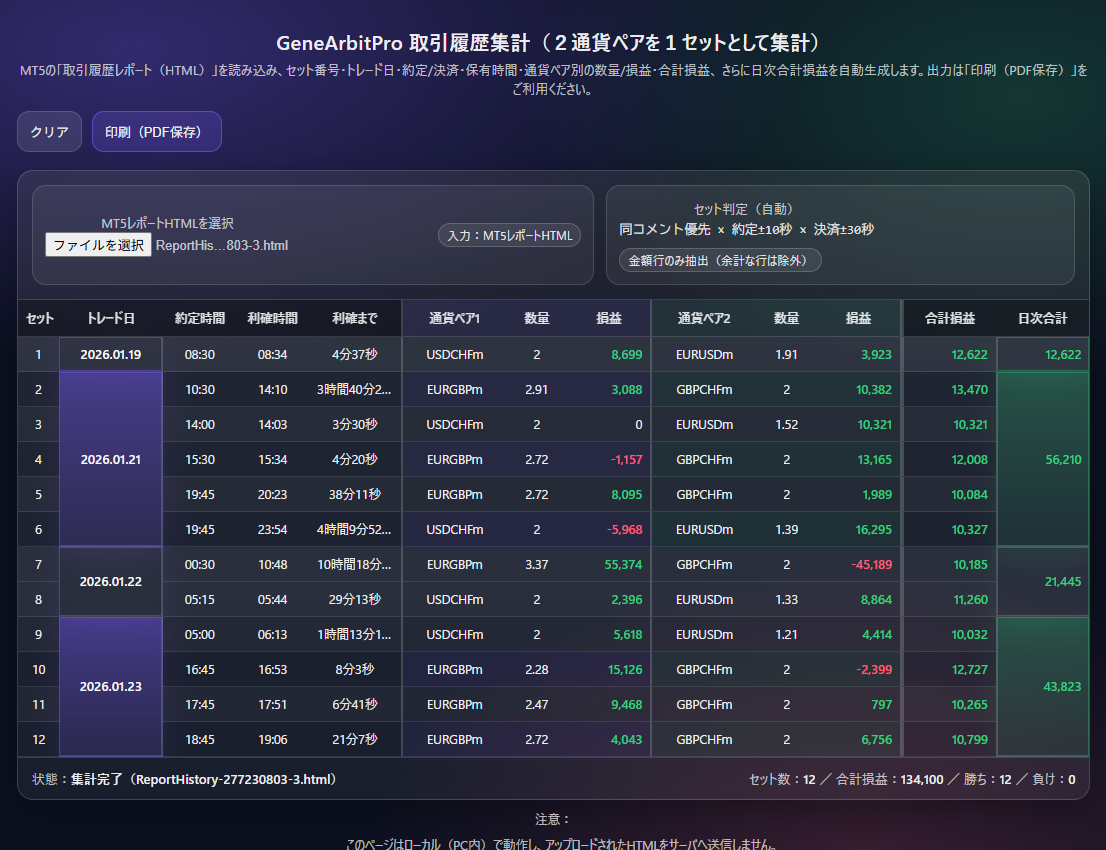Image resolution: width=1106 pixels, height=850 pixels.
Task: Click the 56,210 daily total cell
Action: point(1062,459)
